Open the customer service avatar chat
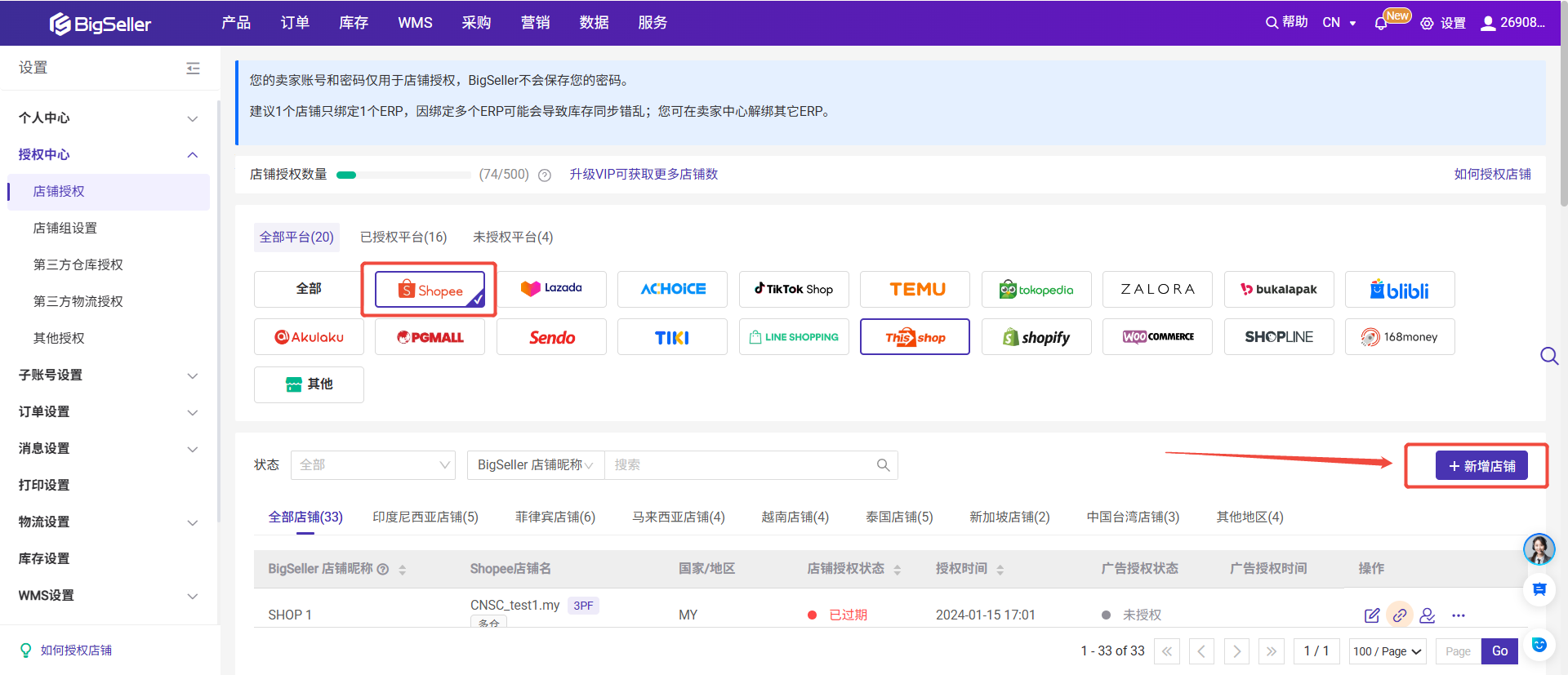 point(1539,549)
